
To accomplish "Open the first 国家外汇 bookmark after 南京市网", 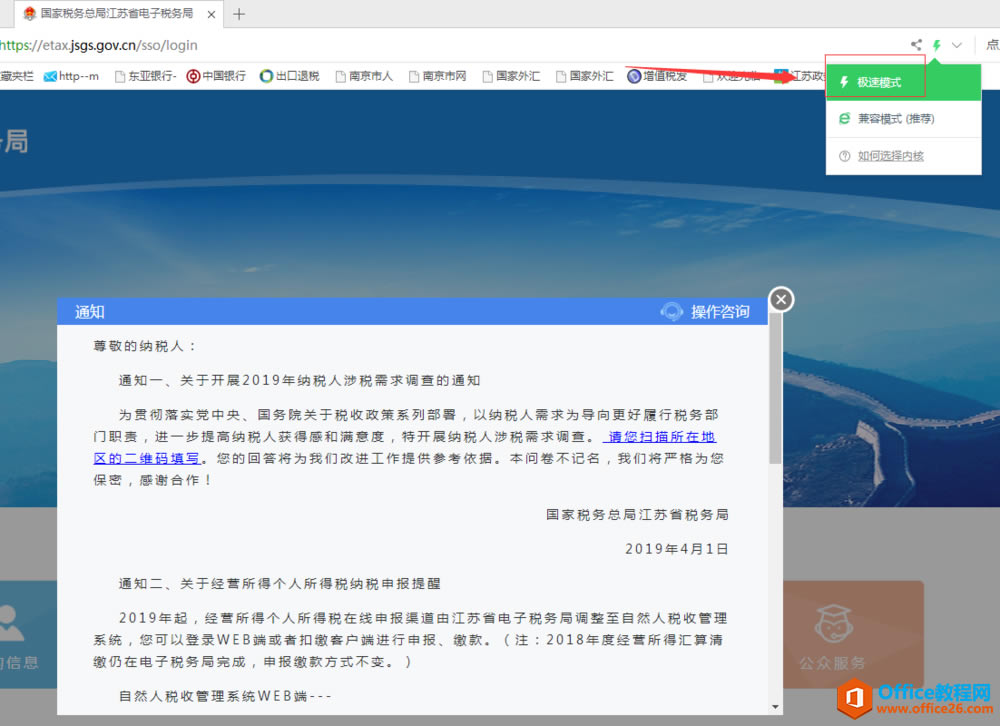I will 511,77.
